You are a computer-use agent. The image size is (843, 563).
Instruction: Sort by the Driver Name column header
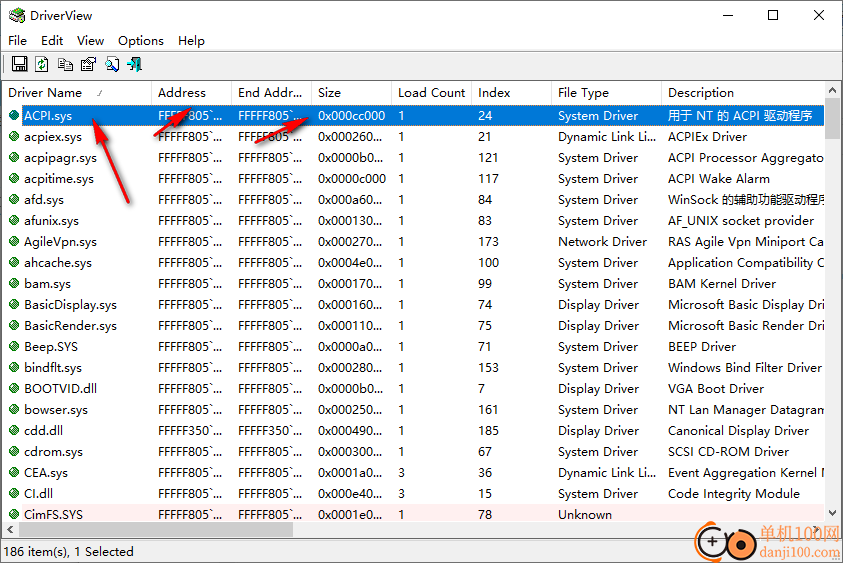77,92
